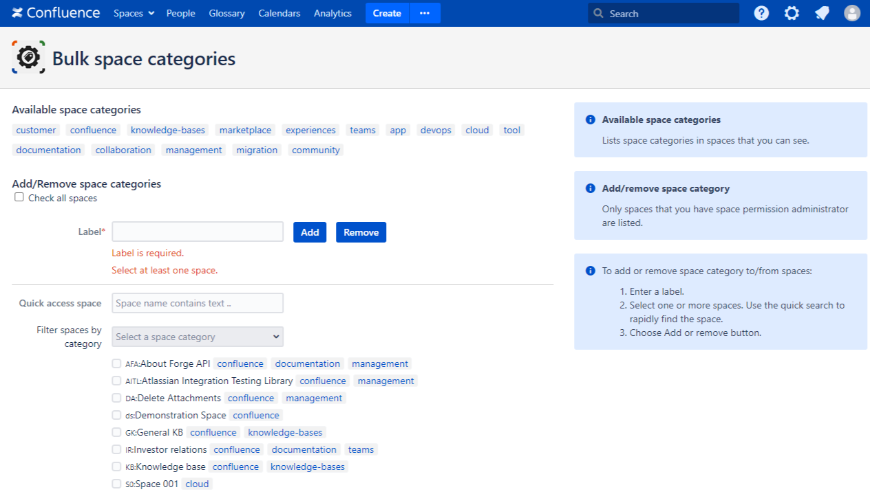Click the marketplace category tag

[x=245, y=130]
